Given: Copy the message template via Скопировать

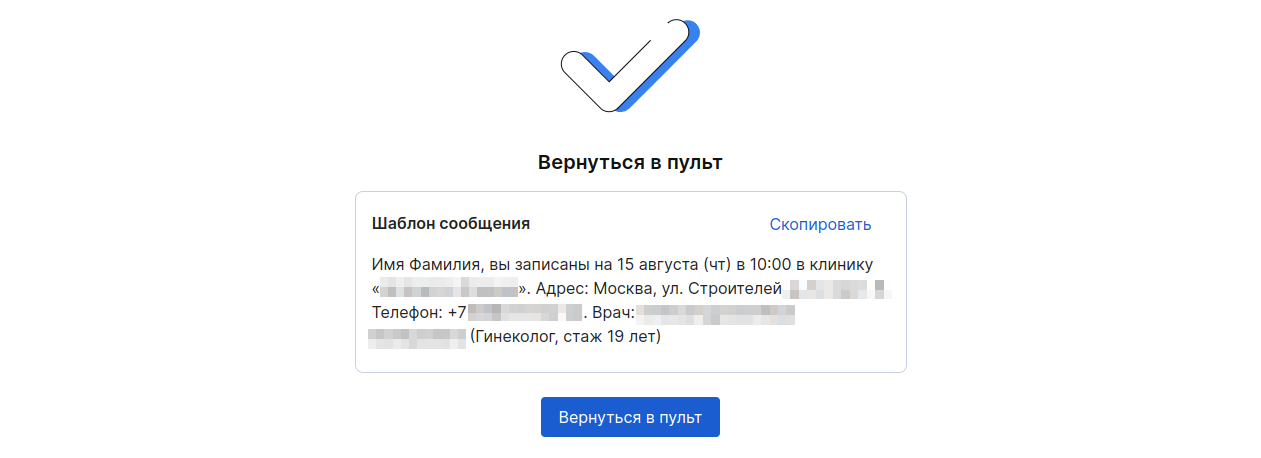Looking at the screenshot, I should pos(820,224).
